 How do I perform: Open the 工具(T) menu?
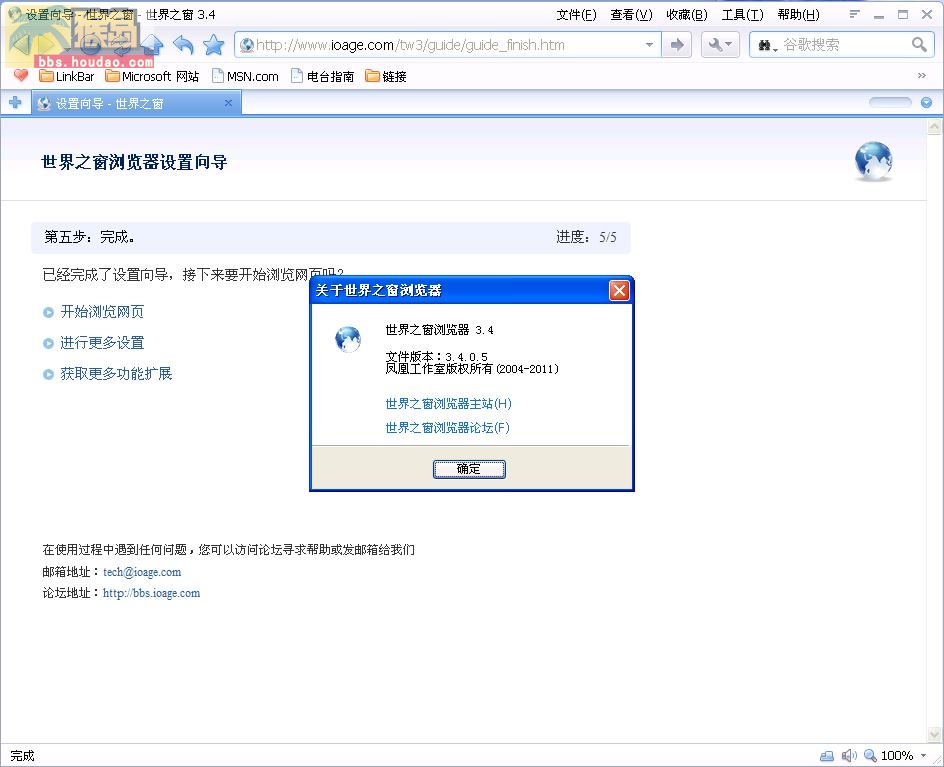[742, 14]
